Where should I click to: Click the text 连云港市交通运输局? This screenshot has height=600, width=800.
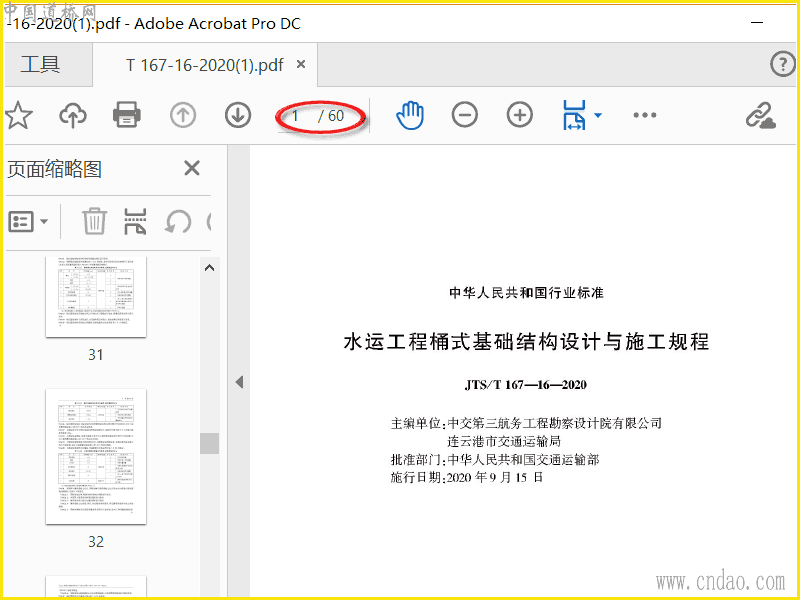pos(504,441)
